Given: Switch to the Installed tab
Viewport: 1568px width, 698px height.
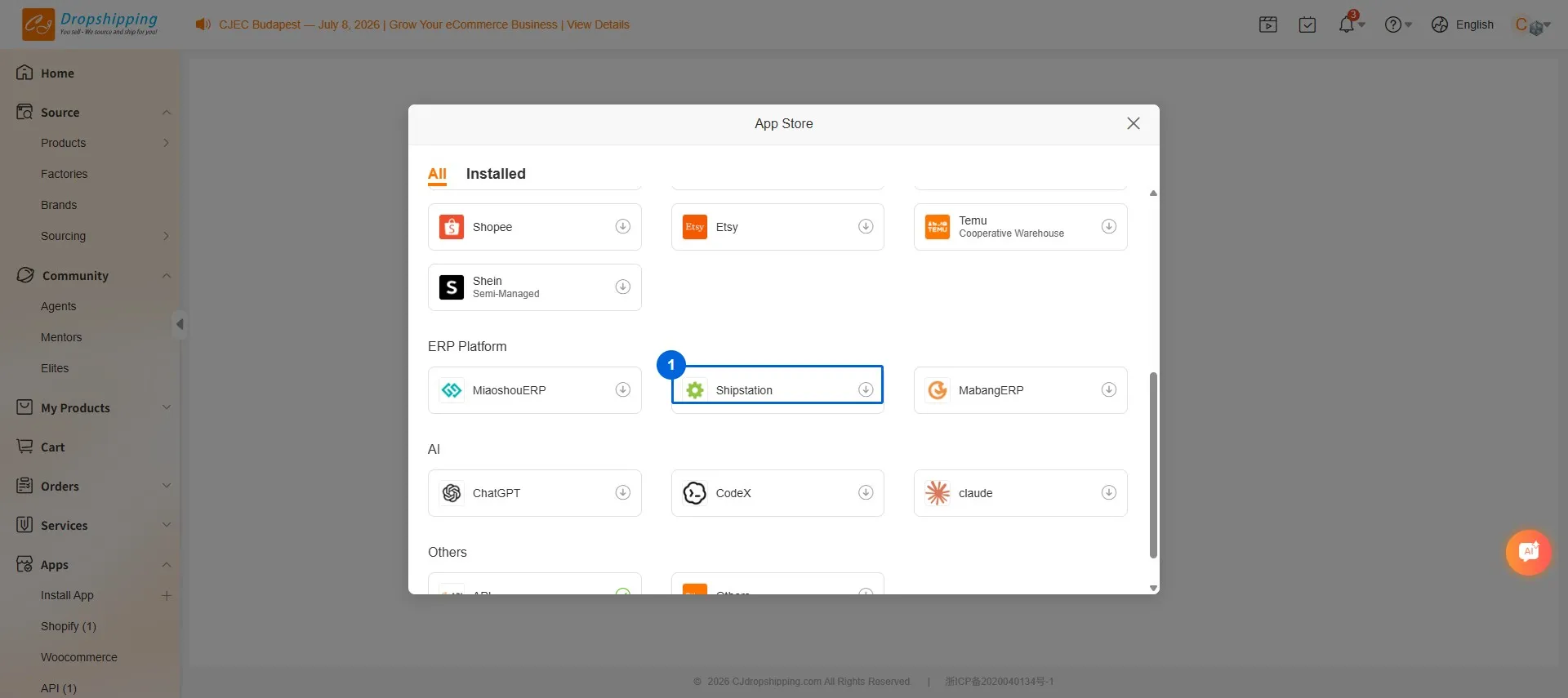Looking at the screenshot, I should 496,173.
